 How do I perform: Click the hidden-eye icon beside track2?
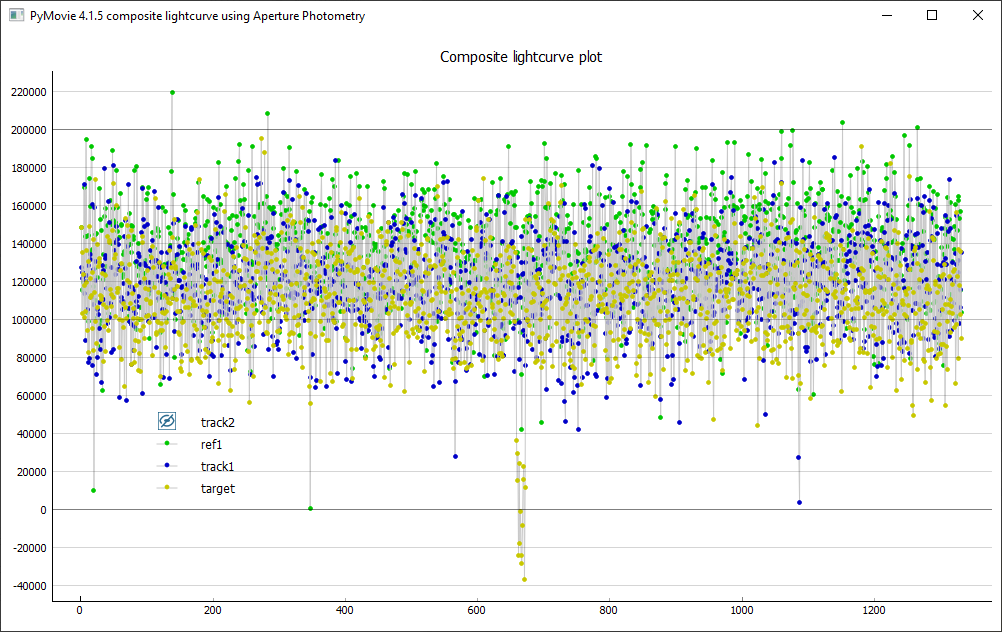click(167, 422)
